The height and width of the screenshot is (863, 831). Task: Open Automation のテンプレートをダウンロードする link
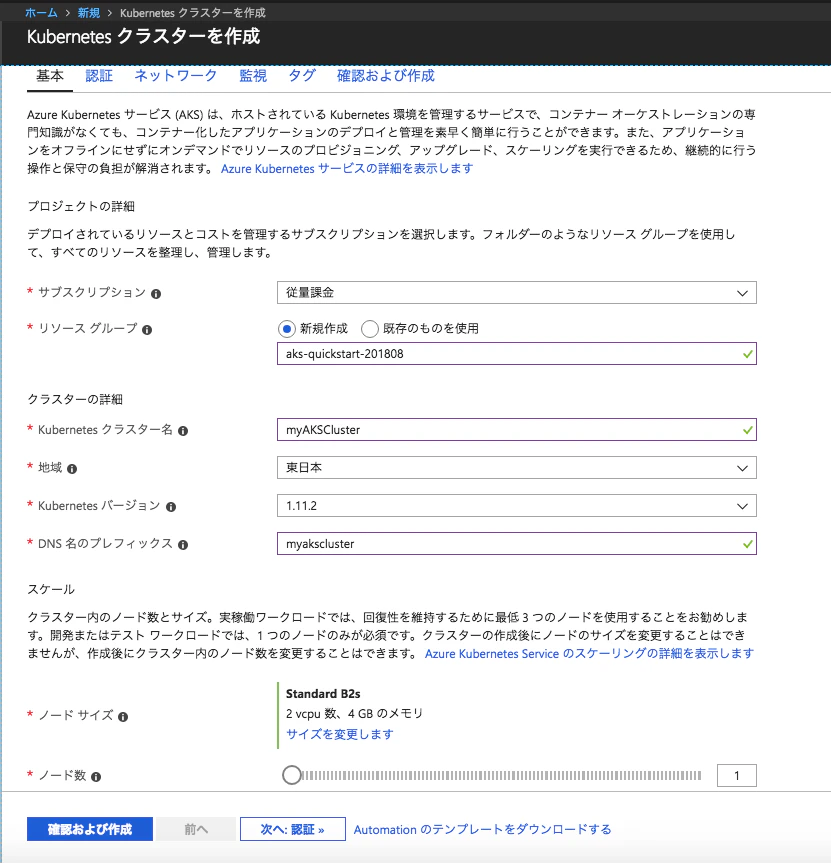pos(482,829)
